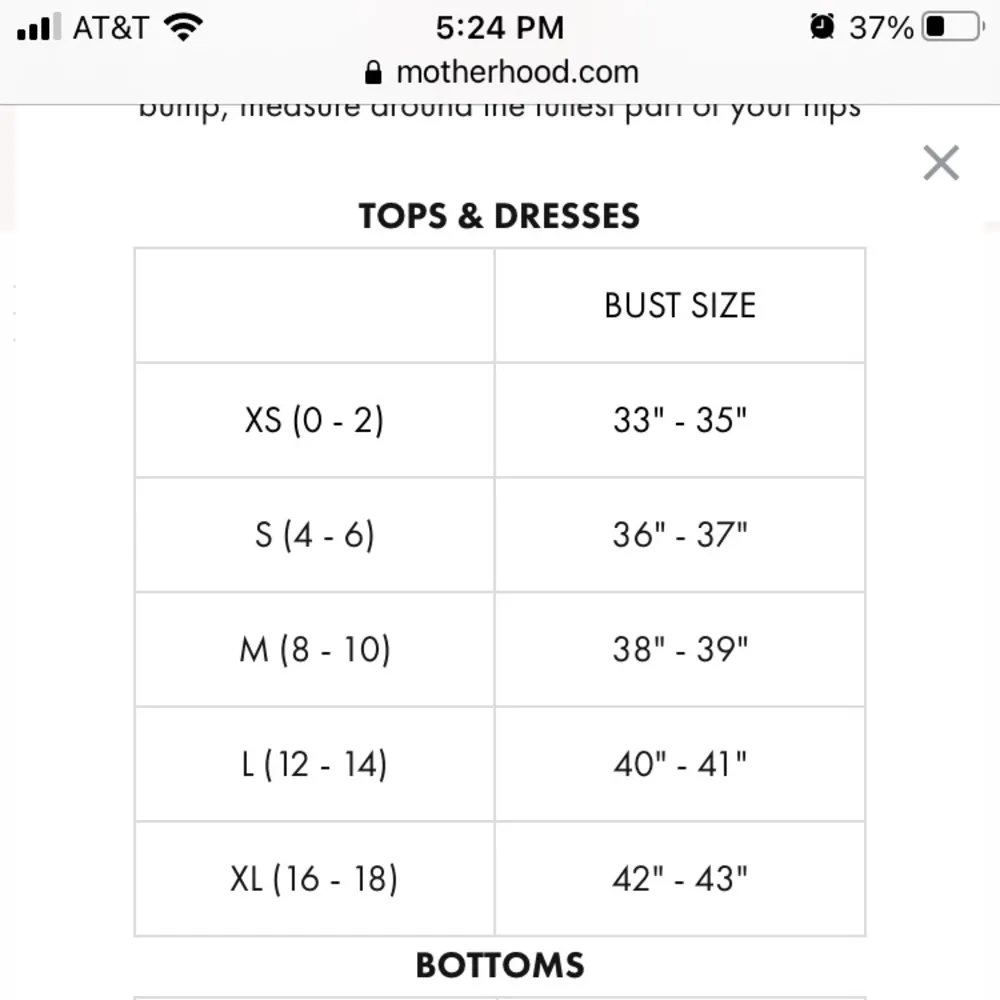Select the S (4 - 6) size row
The height and width of the screenshot is (1000, 1000).
tap(314, 534)
